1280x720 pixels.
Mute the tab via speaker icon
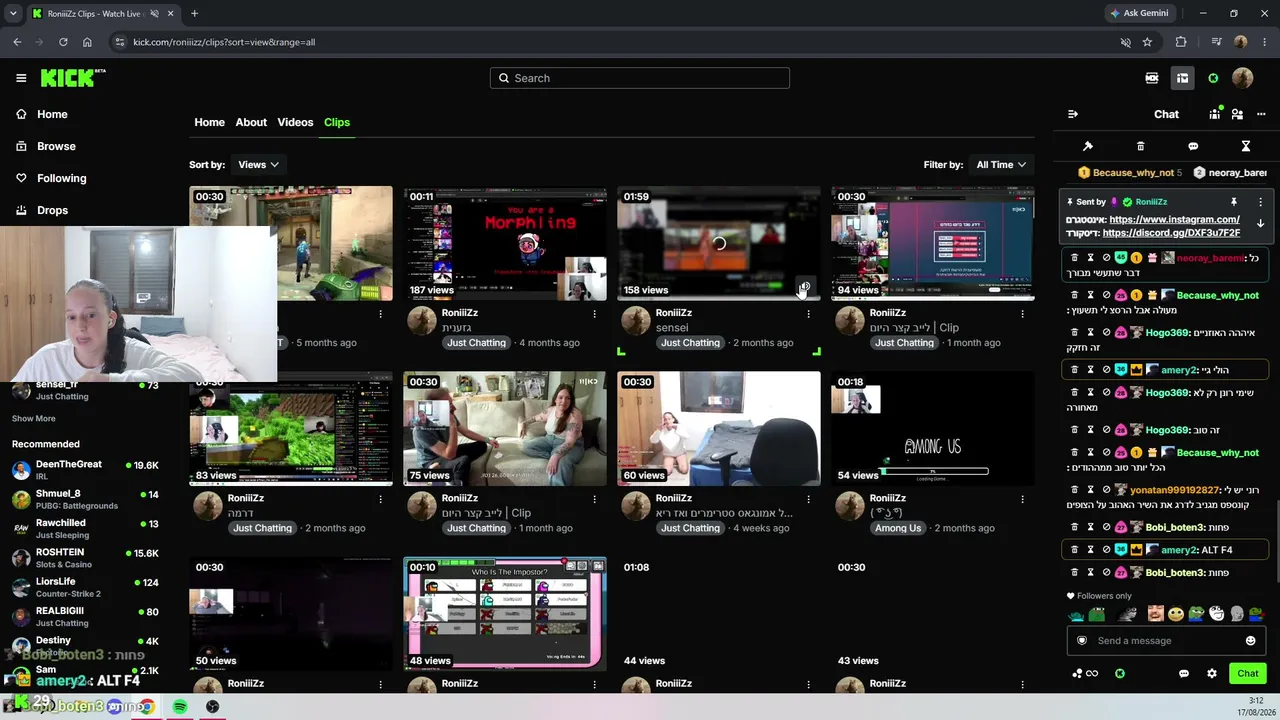tap(155, 14)
